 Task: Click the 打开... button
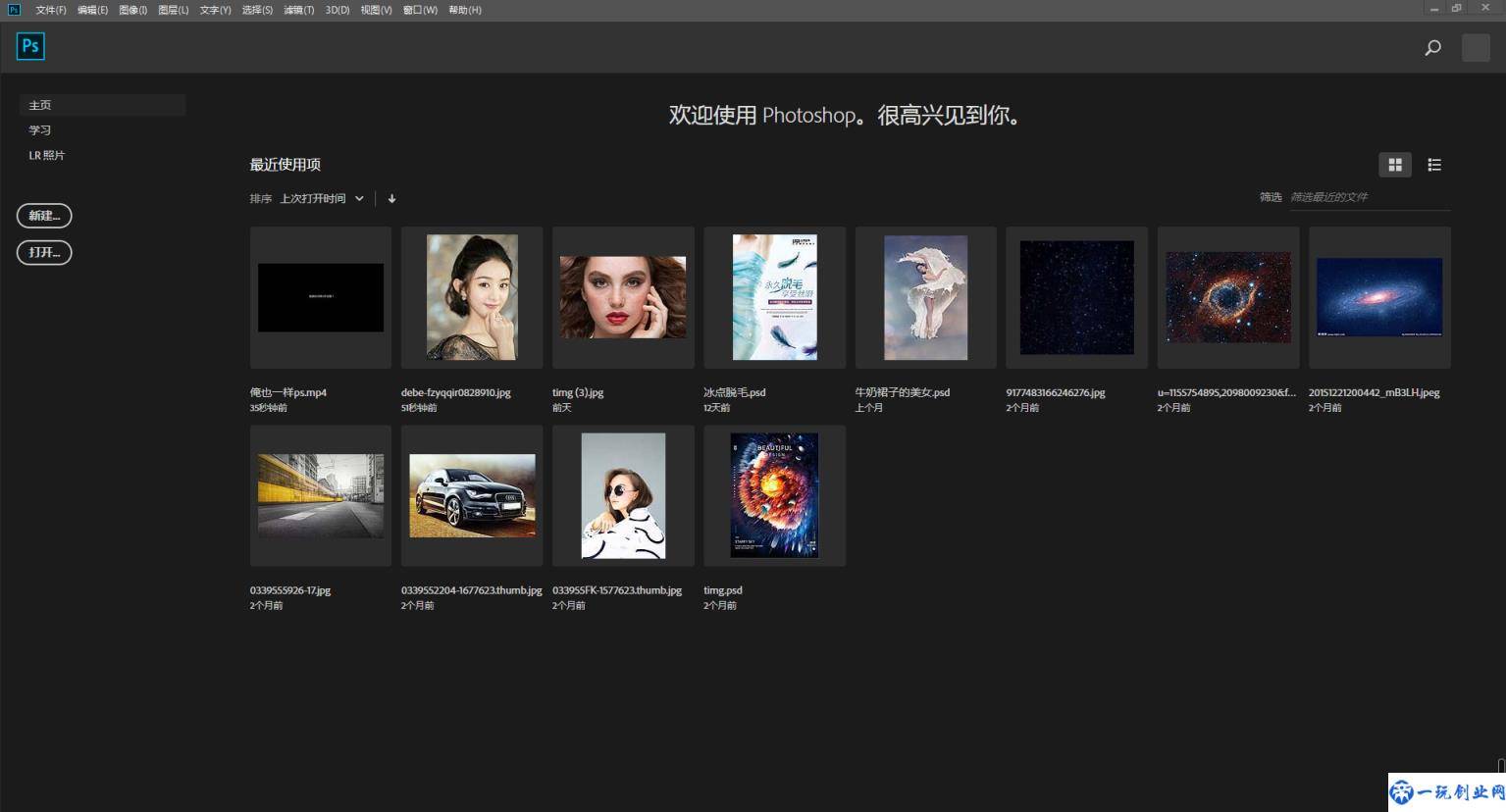point(44,252)
